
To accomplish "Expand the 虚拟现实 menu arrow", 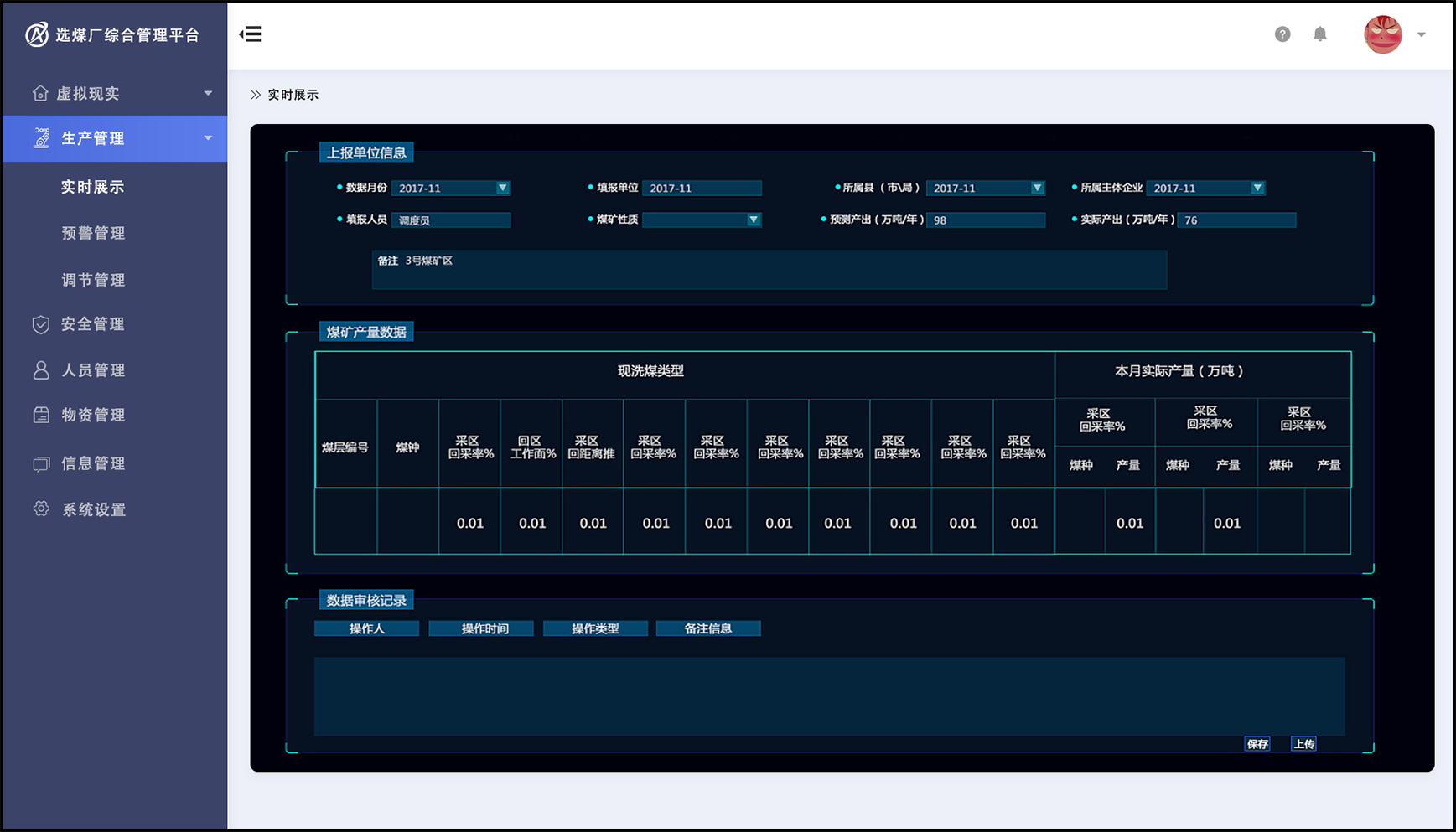I will click(208, 93).
